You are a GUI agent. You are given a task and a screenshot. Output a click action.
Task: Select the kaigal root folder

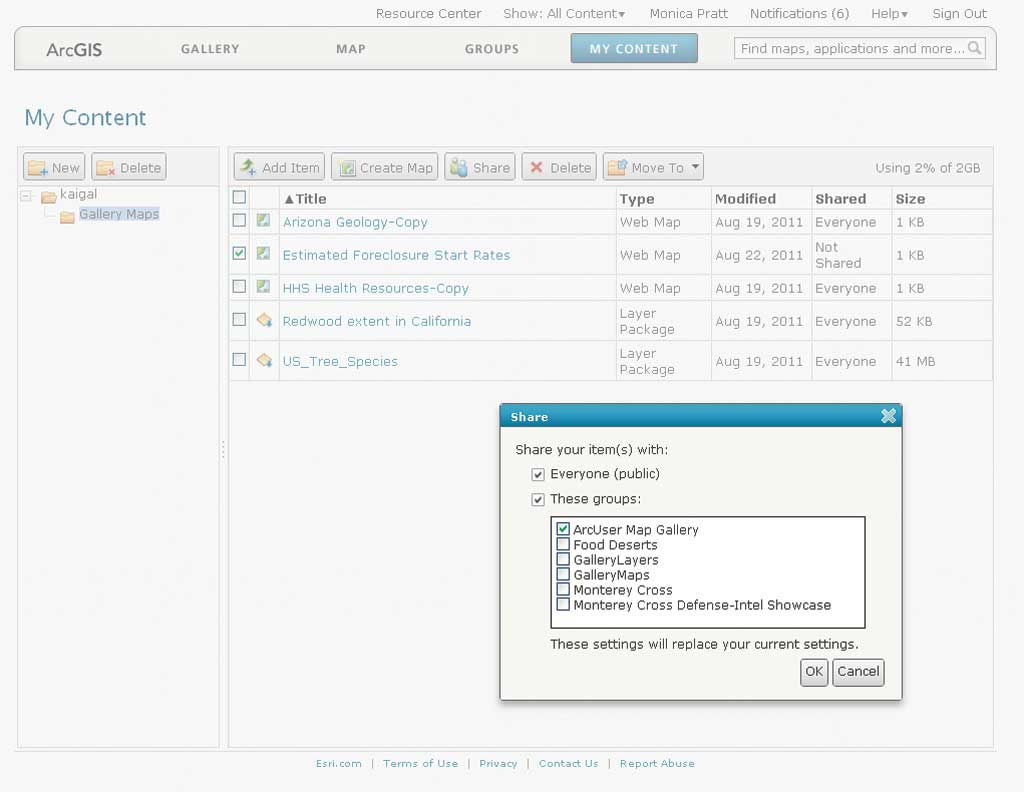point(78,194)
